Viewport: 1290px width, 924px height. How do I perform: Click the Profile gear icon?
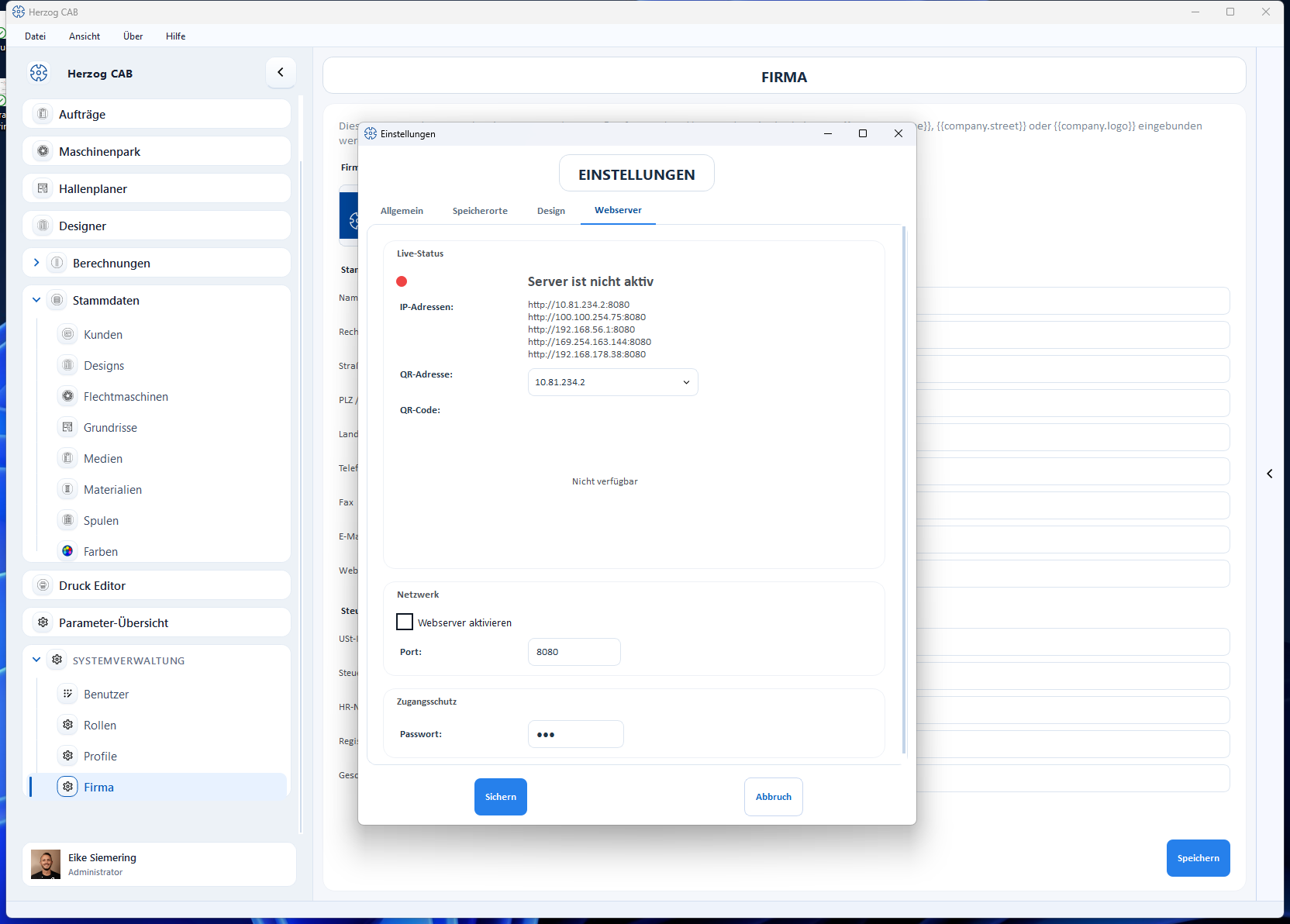(x=68, y=756)
